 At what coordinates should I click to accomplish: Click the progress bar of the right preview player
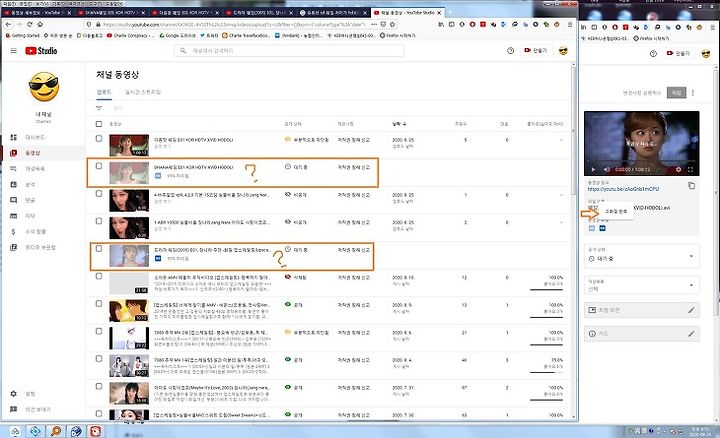(x=641, y=163)
